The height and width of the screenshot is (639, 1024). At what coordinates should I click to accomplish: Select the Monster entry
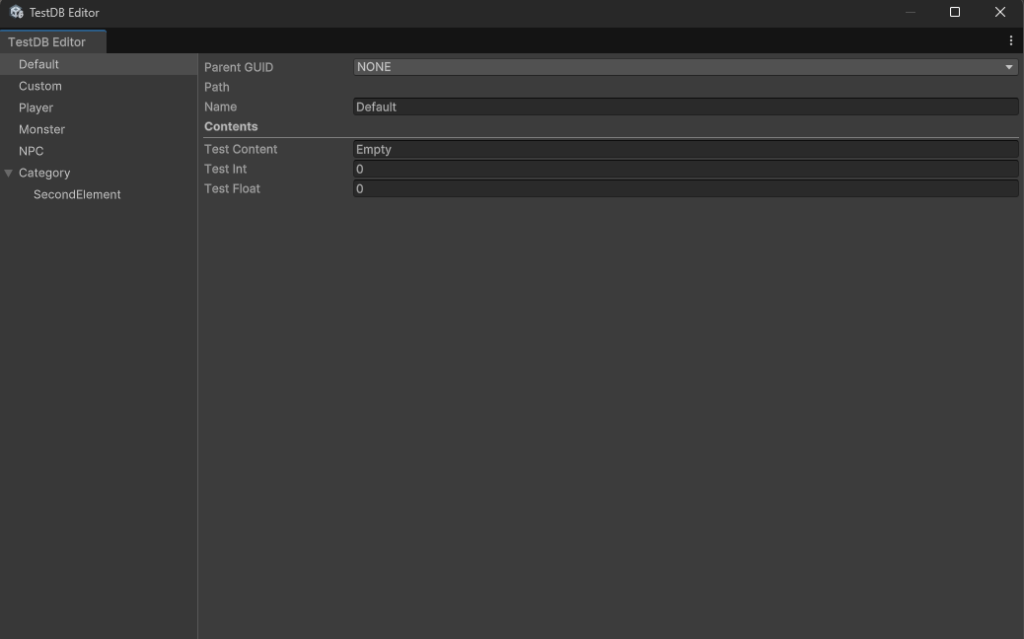point(42,129)
